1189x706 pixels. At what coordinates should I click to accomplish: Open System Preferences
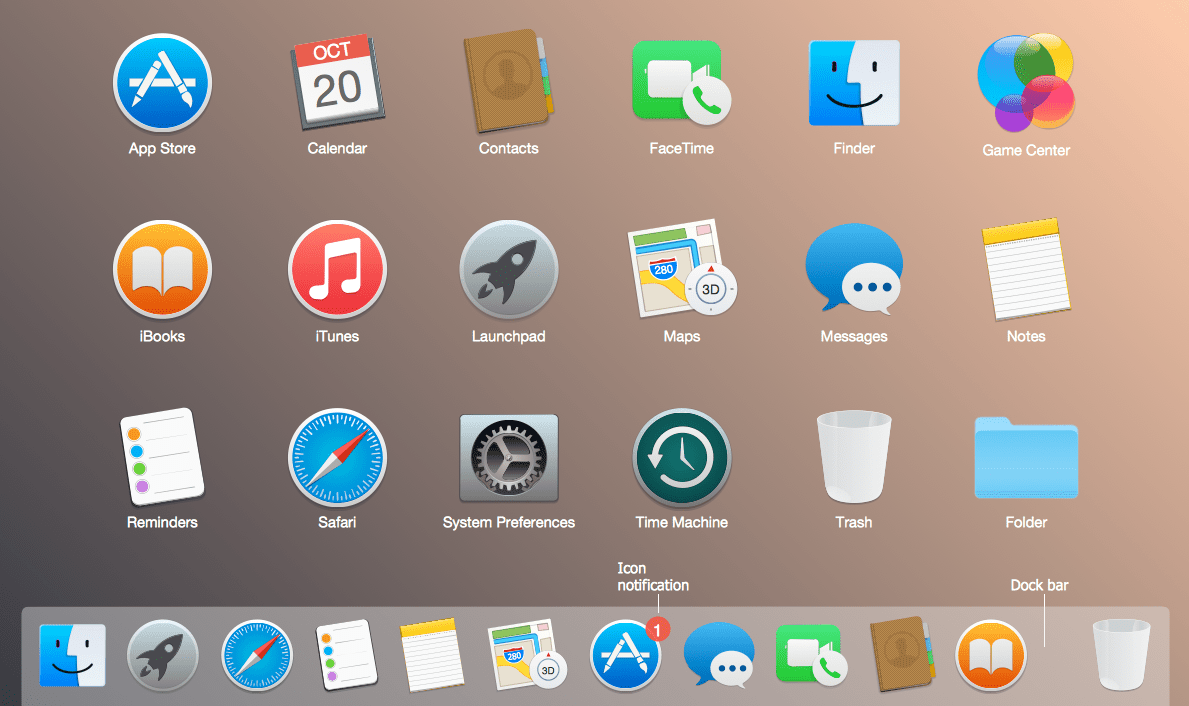508,457
